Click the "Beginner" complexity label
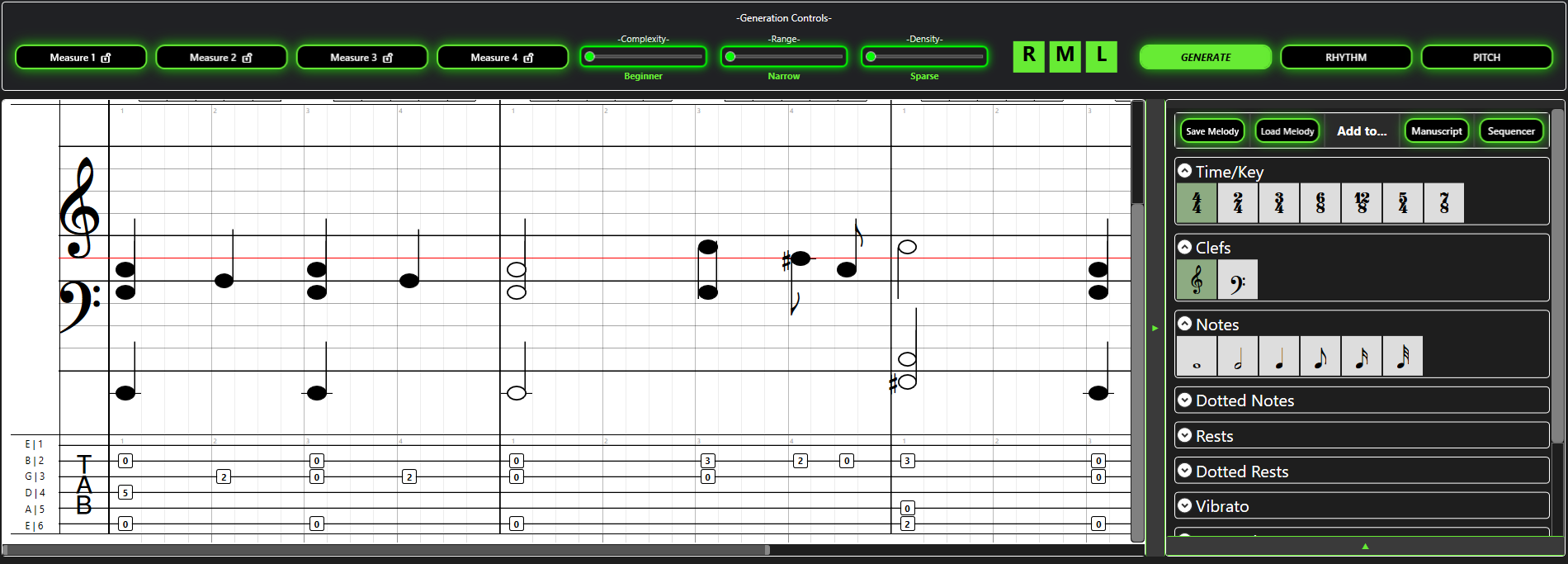The image size is (1568, 564). click(x=643, y=76)
